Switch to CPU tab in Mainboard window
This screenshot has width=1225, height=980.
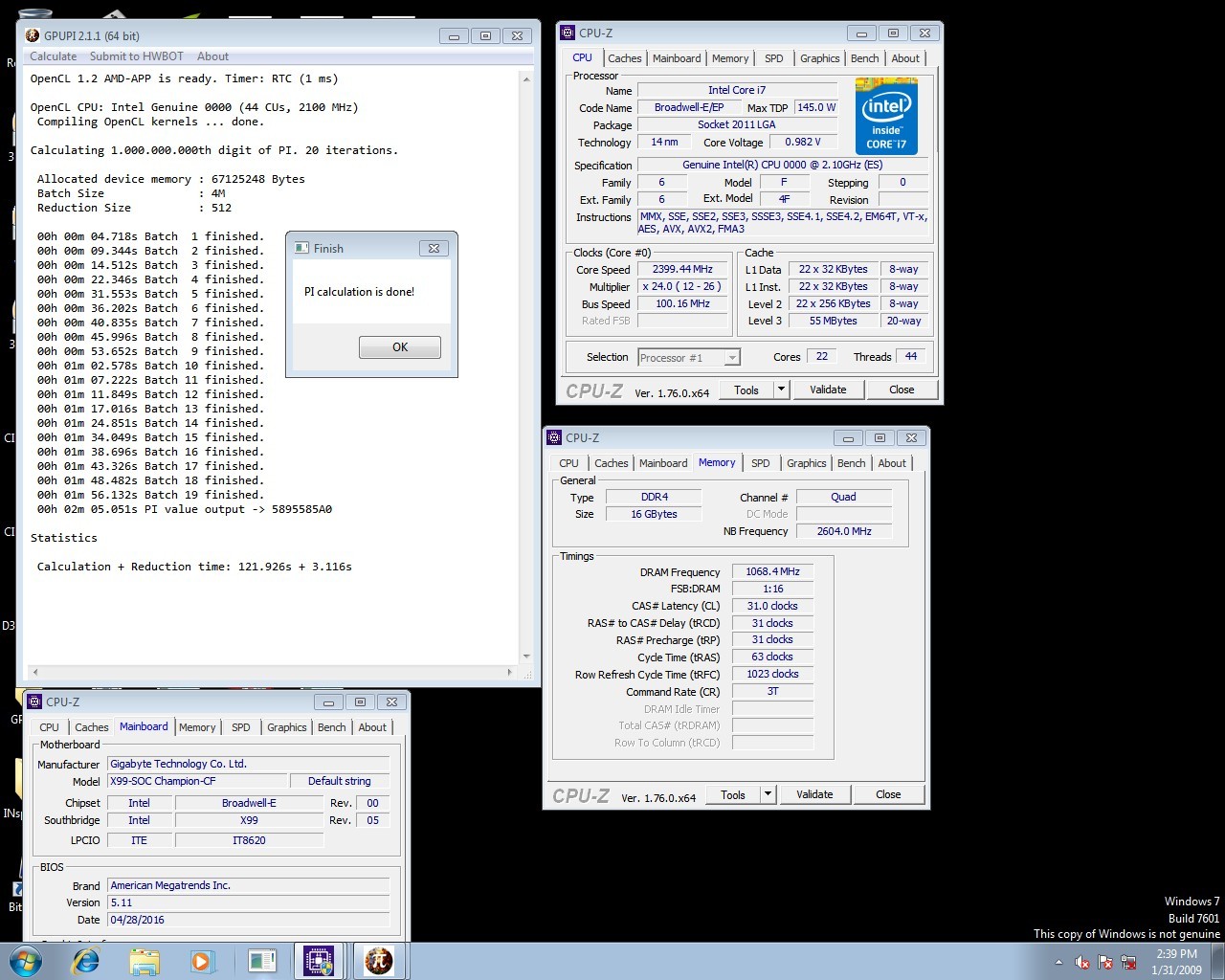[50, 727]
